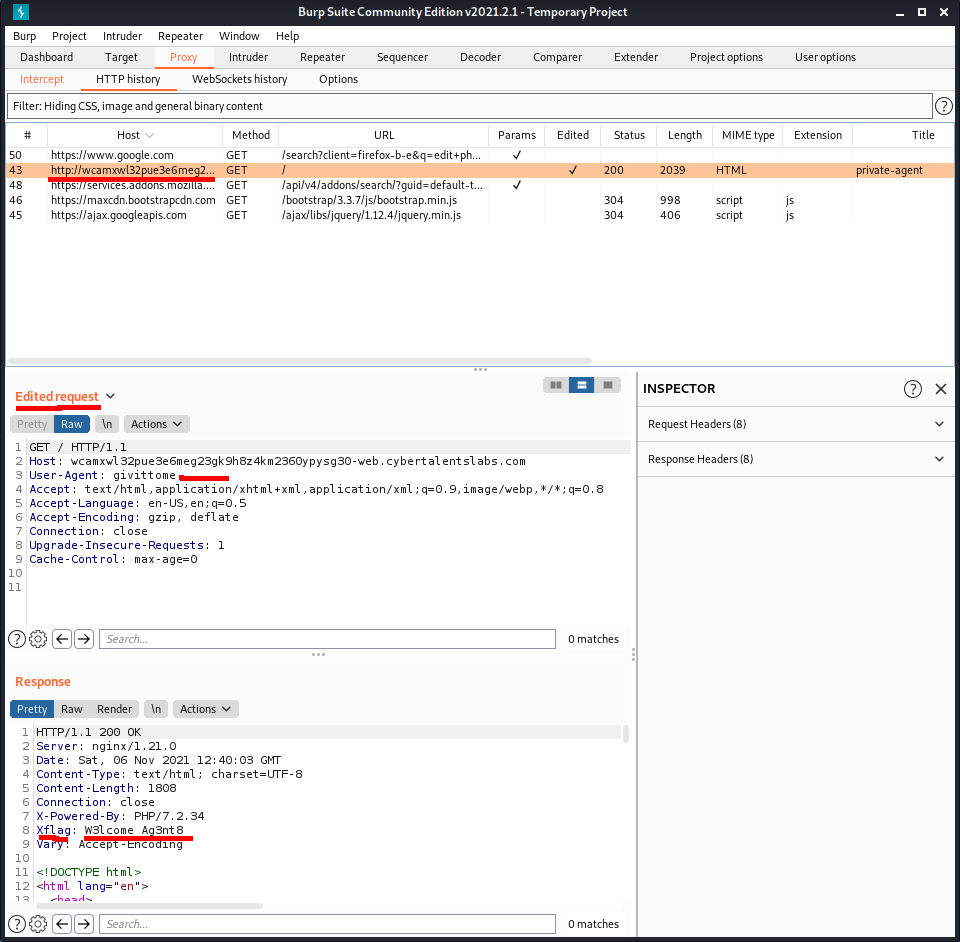Image resolution: width=960 pixels, height=942 pixels.
Task: Switch response view to Render
Action: (114, 709)
